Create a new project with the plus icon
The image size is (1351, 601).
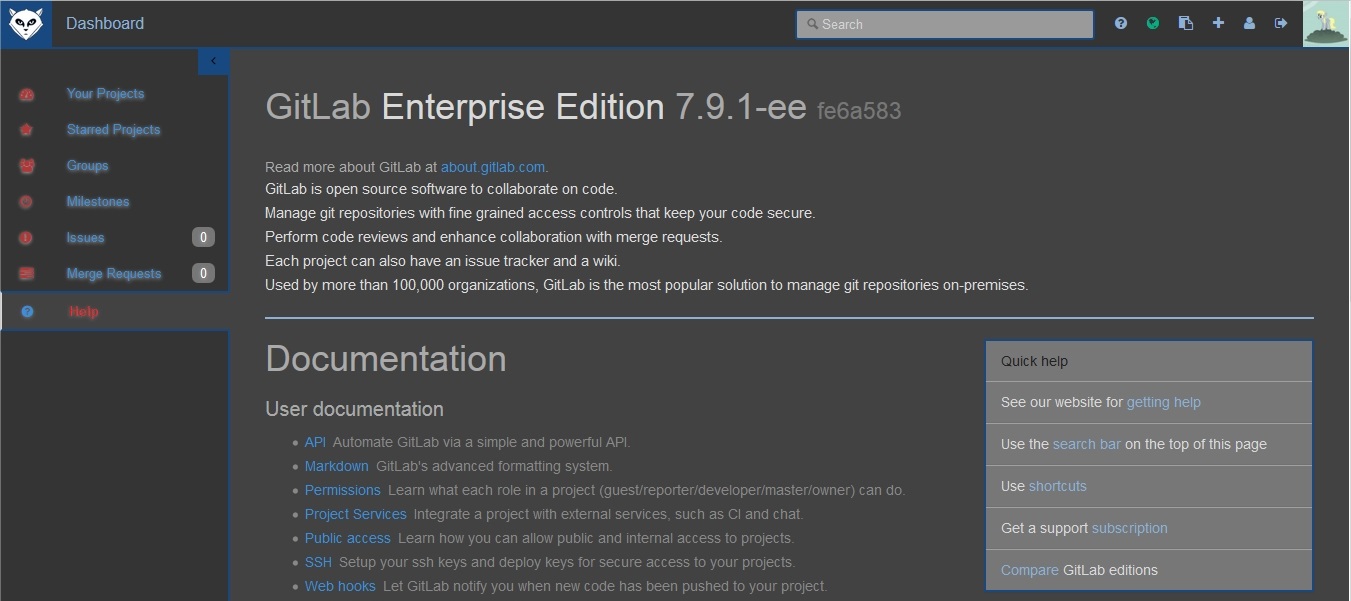coord(1218,23)
